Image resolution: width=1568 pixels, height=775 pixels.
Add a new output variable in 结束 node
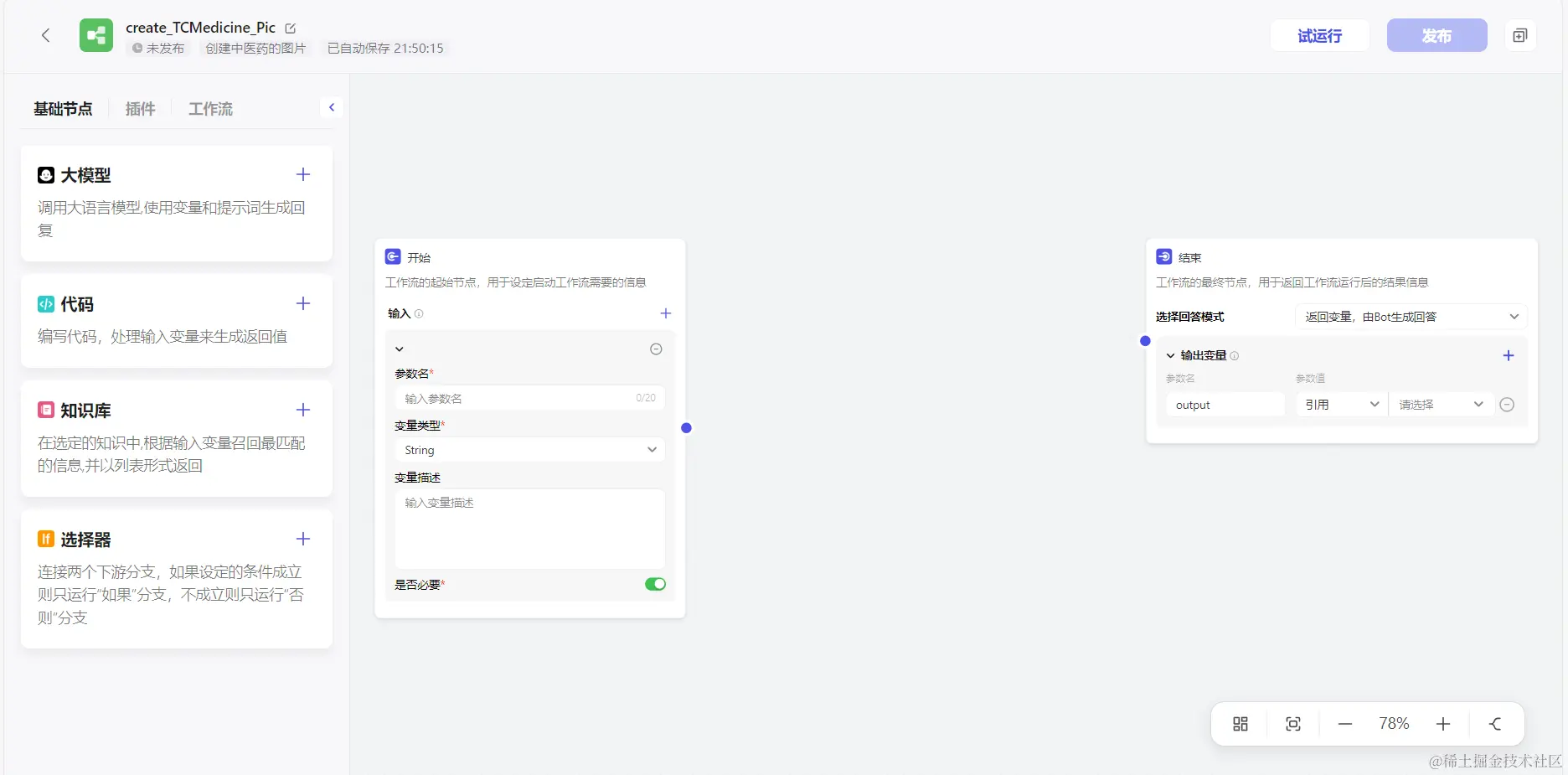[1509, 355]
